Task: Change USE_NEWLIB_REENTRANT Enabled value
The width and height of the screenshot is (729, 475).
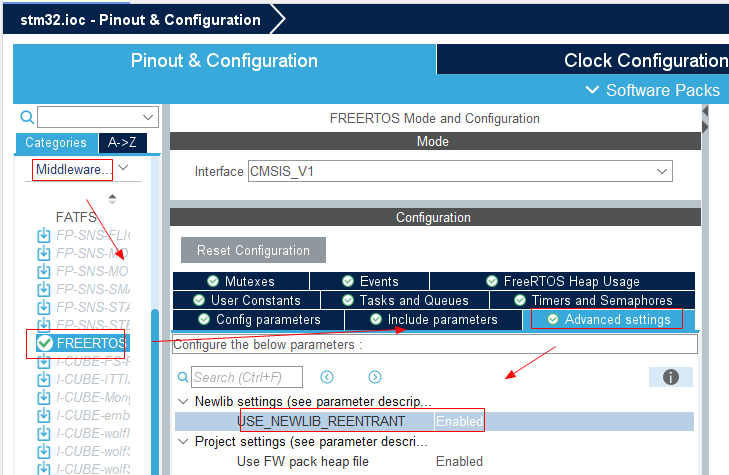Action: pyautogui.click(x=459, y=422)
